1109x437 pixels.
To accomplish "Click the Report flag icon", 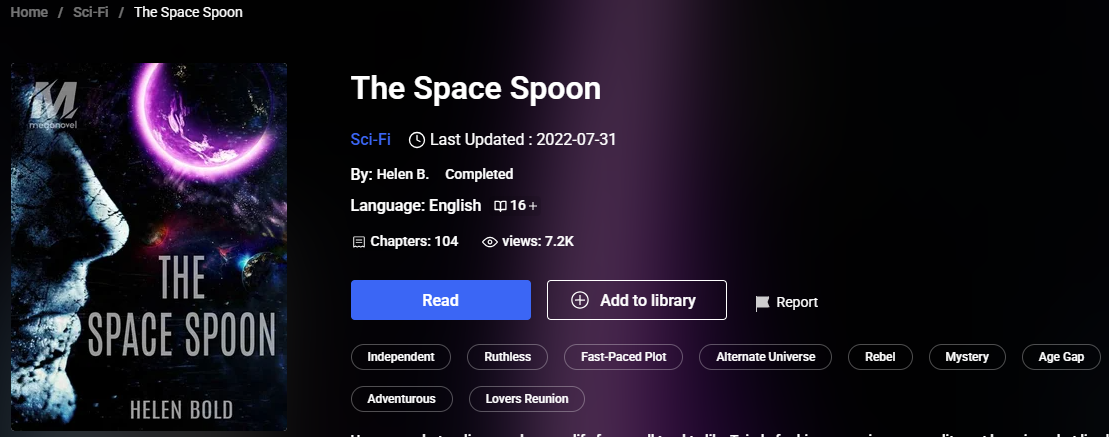I will pos(763,302).
